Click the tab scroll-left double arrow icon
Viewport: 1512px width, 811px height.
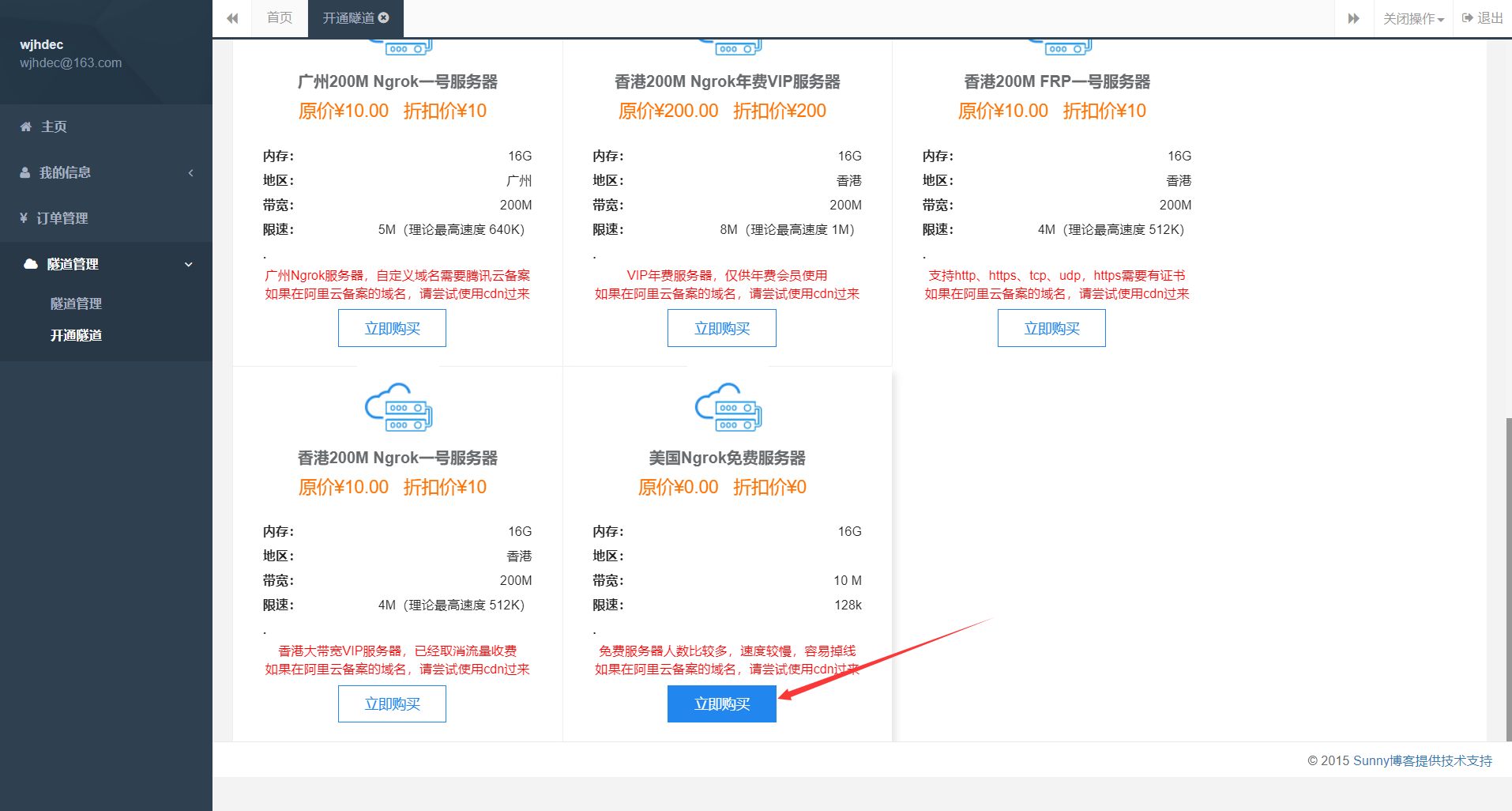tap(232, 18)
